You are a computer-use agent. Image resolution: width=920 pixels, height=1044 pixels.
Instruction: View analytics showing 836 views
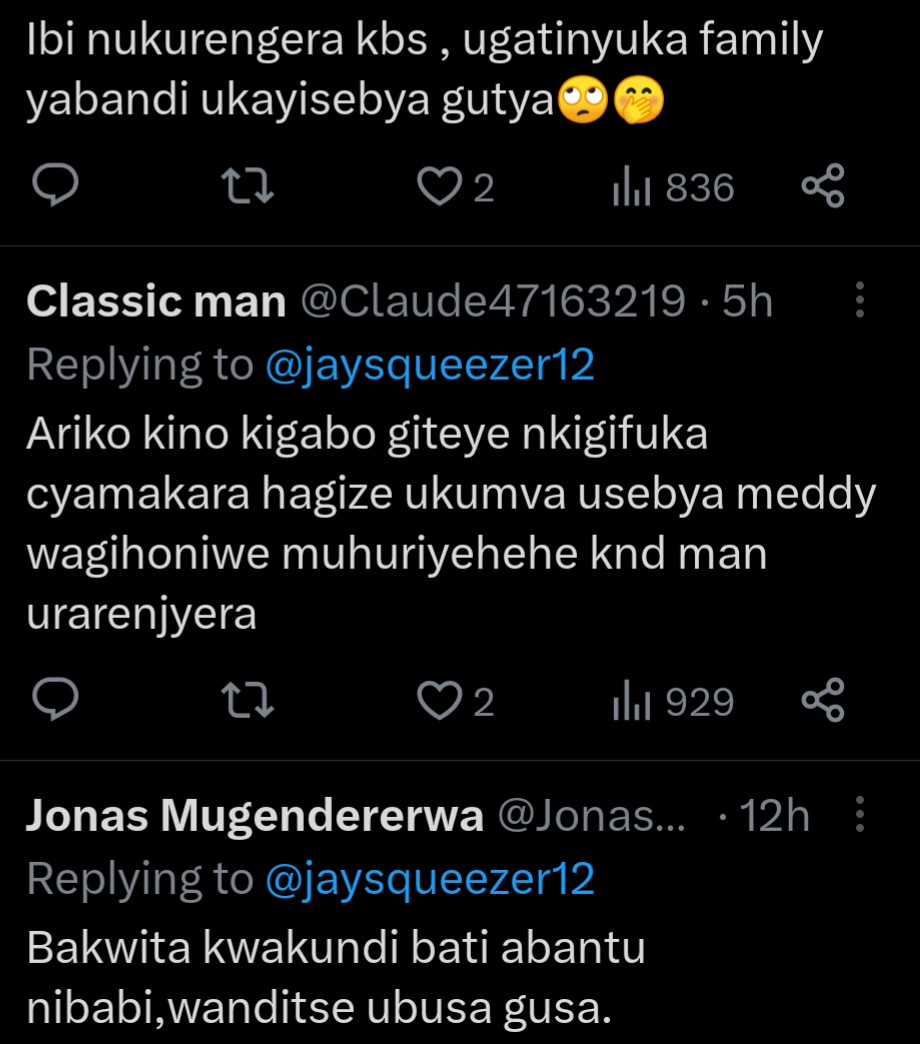(x=672, y=187)
